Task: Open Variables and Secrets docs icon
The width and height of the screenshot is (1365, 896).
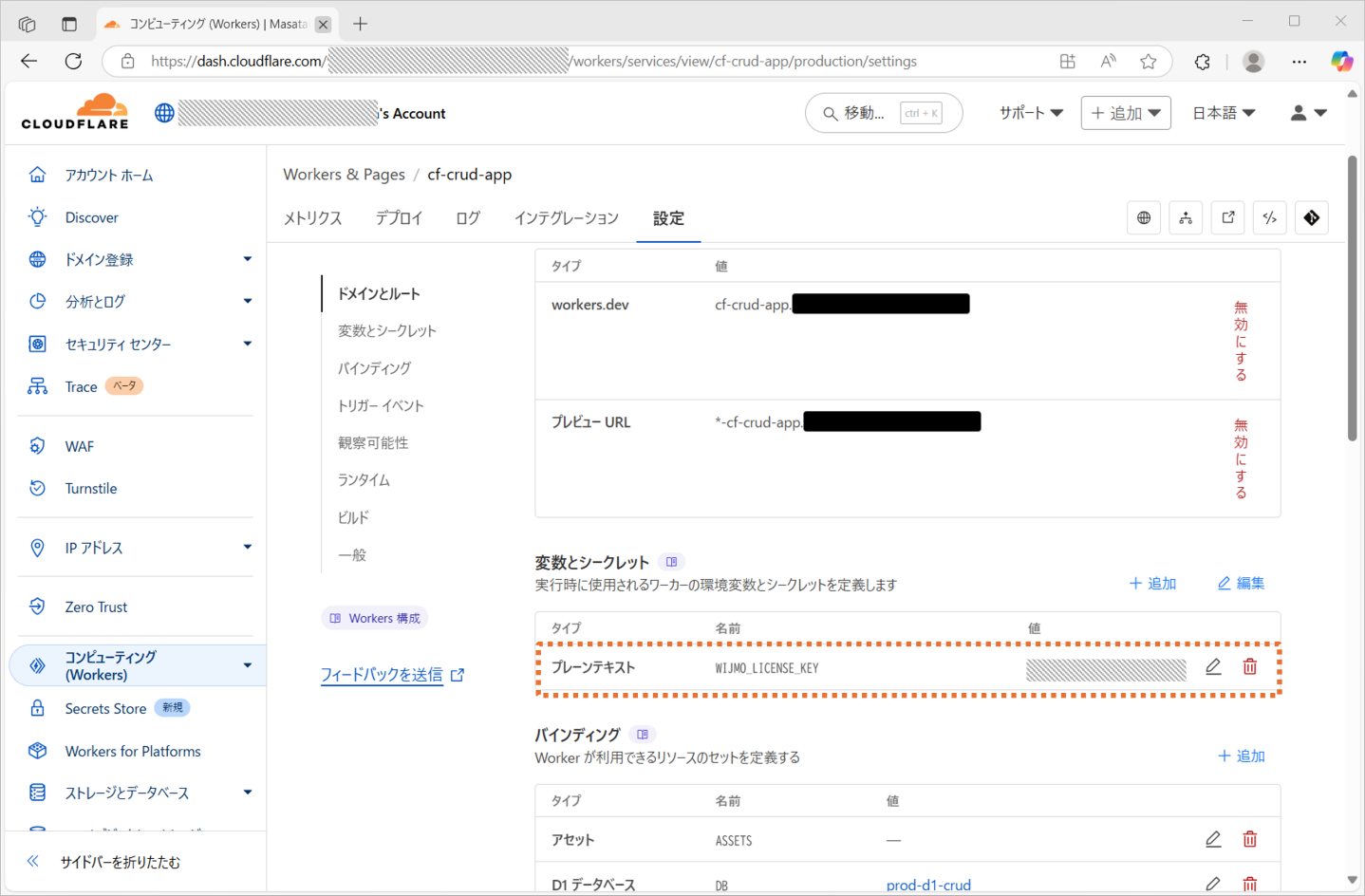Action: (672, 562)
